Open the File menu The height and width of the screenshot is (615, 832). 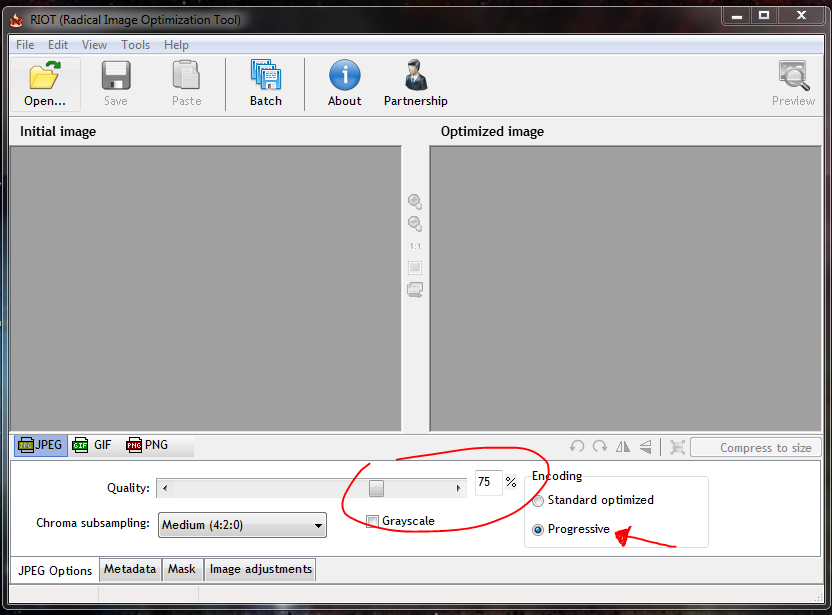coord(25,45)
